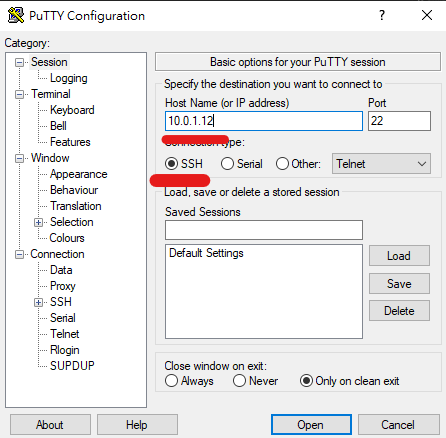Collapse the Terminal category node

pyautogui.click(x=20, y=94)
